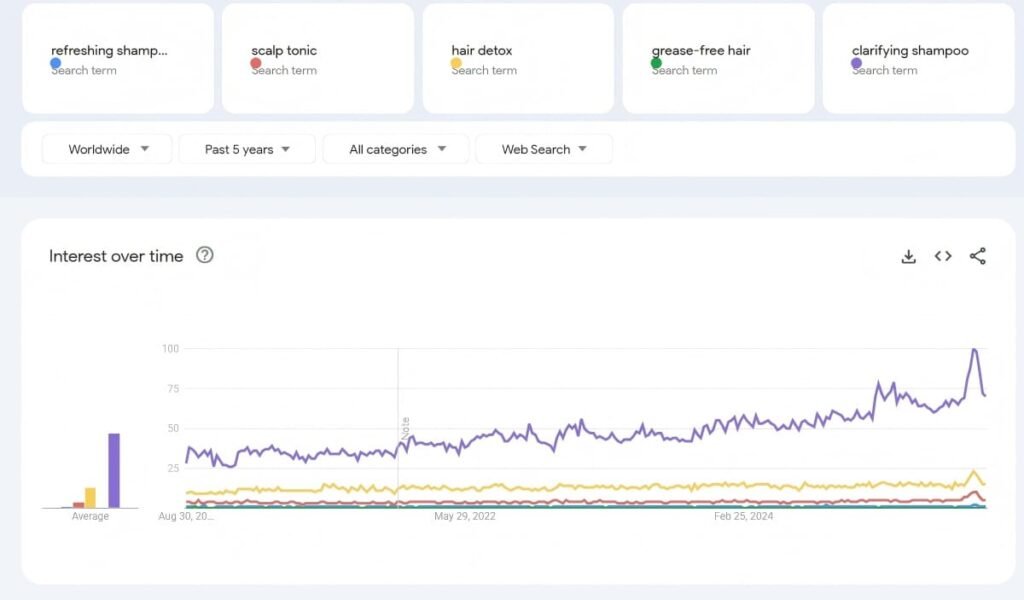
Task: Share the Interest over time chart
Action: [977, 256]
